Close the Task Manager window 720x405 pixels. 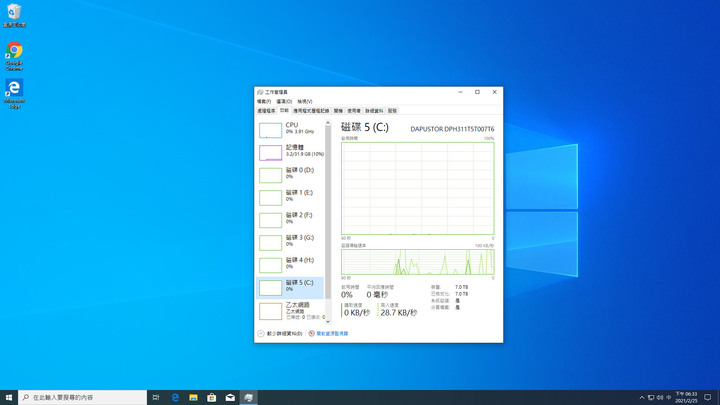pyautogui.click(x=495, y=92)
